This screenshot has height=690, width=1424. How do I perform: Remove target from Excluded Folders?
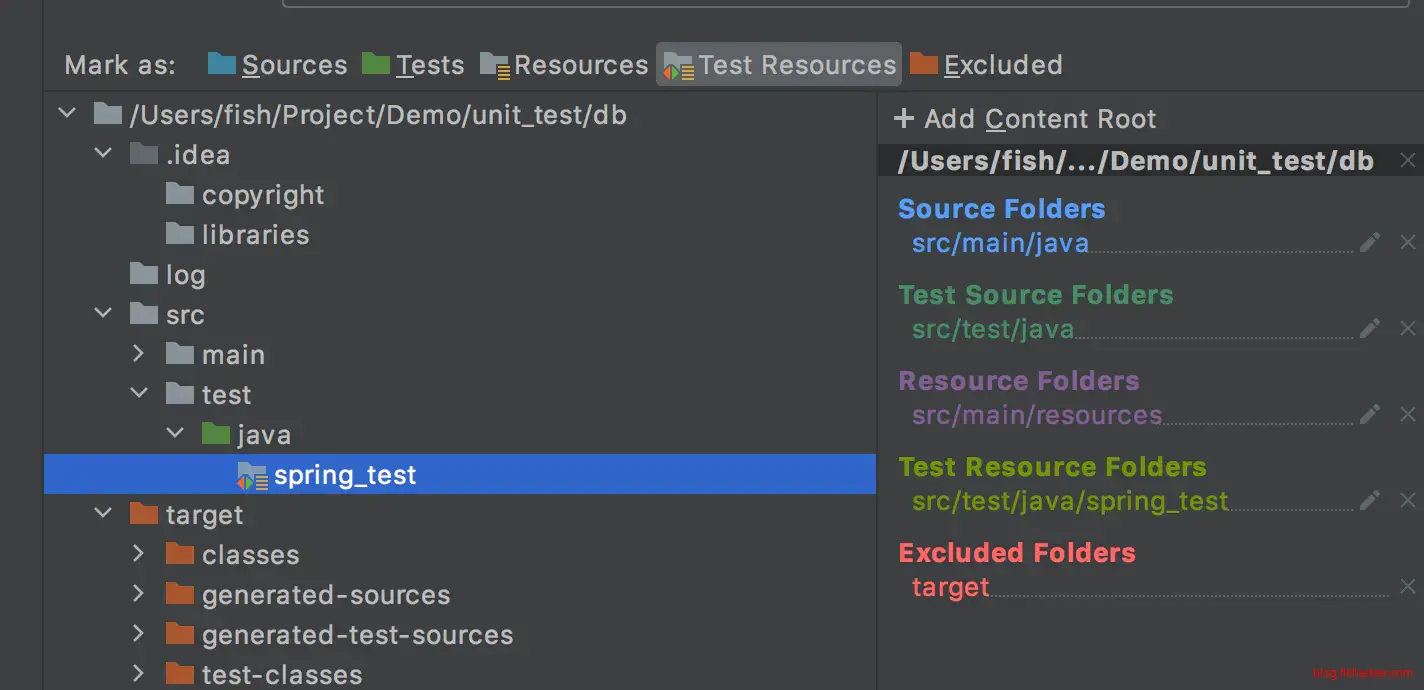(1407, 586)
